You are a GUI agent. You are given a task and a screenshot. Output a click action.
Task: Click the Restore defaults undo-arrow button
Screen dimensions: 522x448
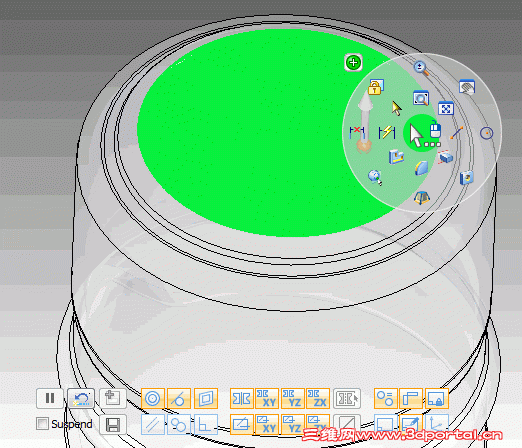81,398
